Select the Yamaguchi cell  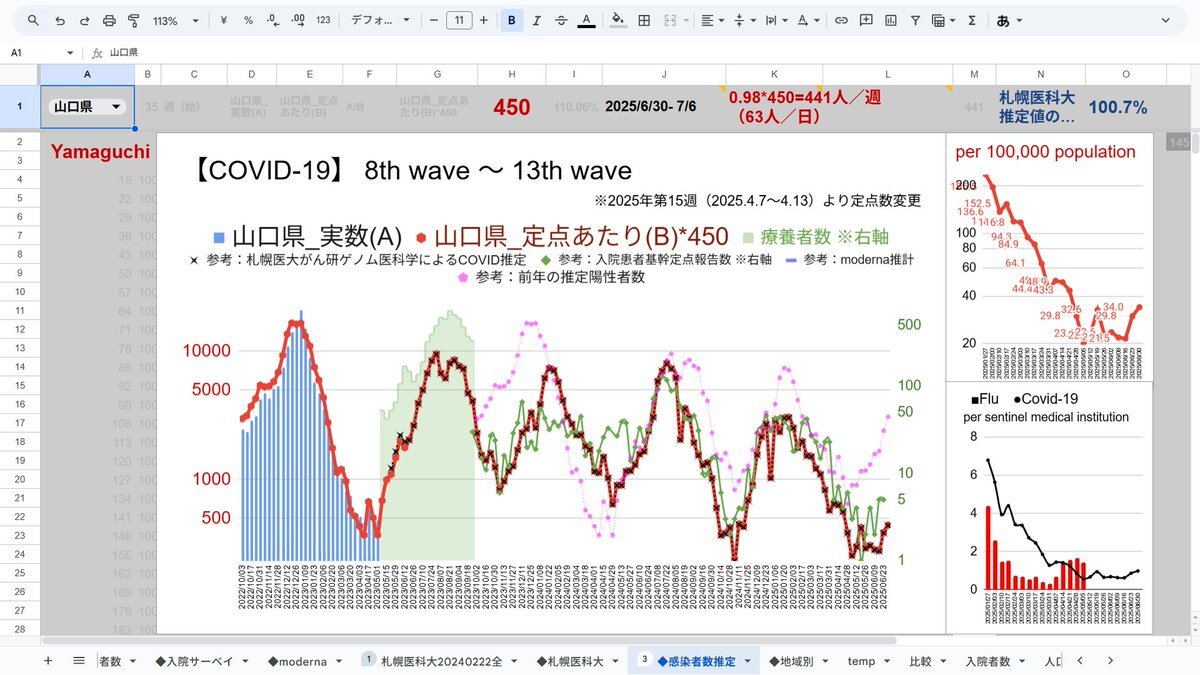[100, 151]
